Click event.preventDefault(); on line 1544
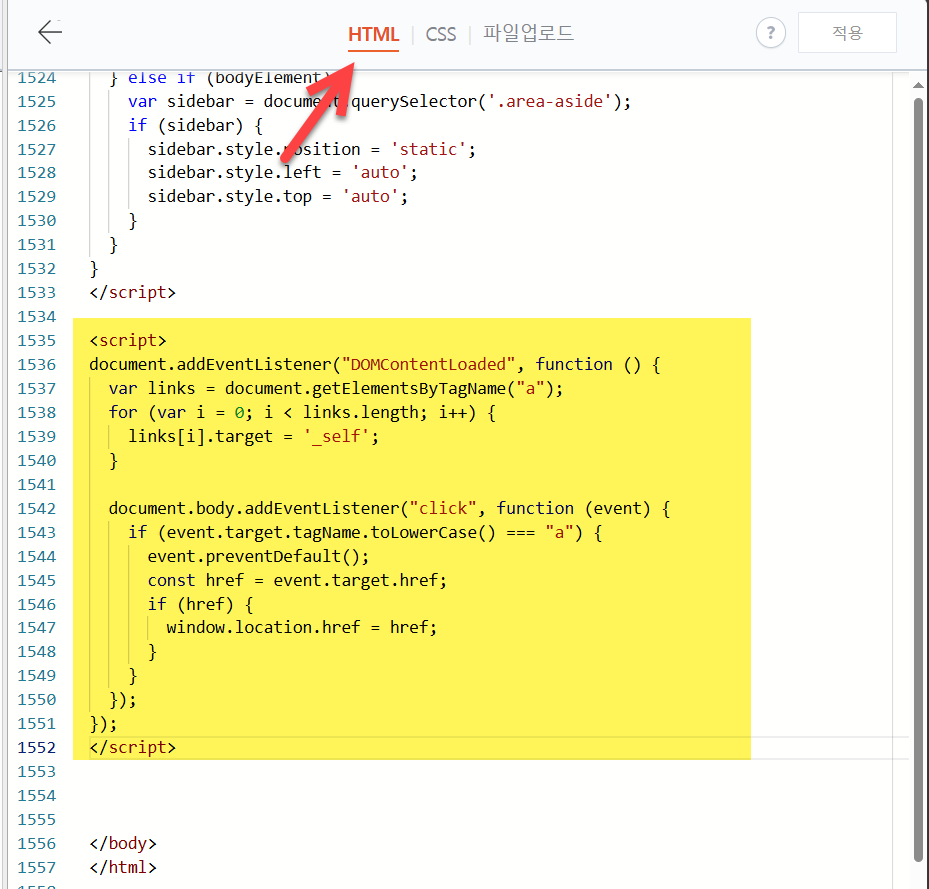Screen dimensions: 929x889 pos(258,557)
